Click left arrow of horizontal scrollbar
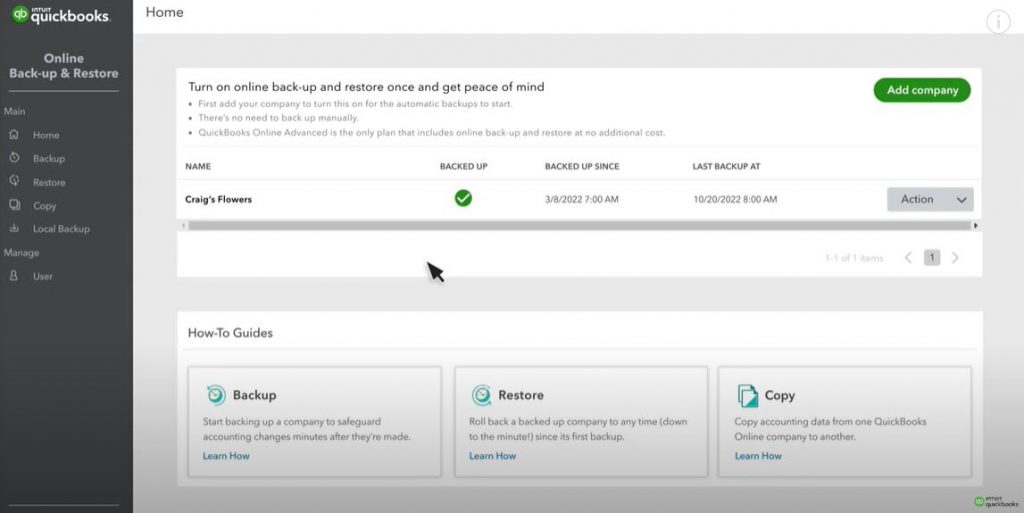This screenshot has width=1024, height=513. 184,226
